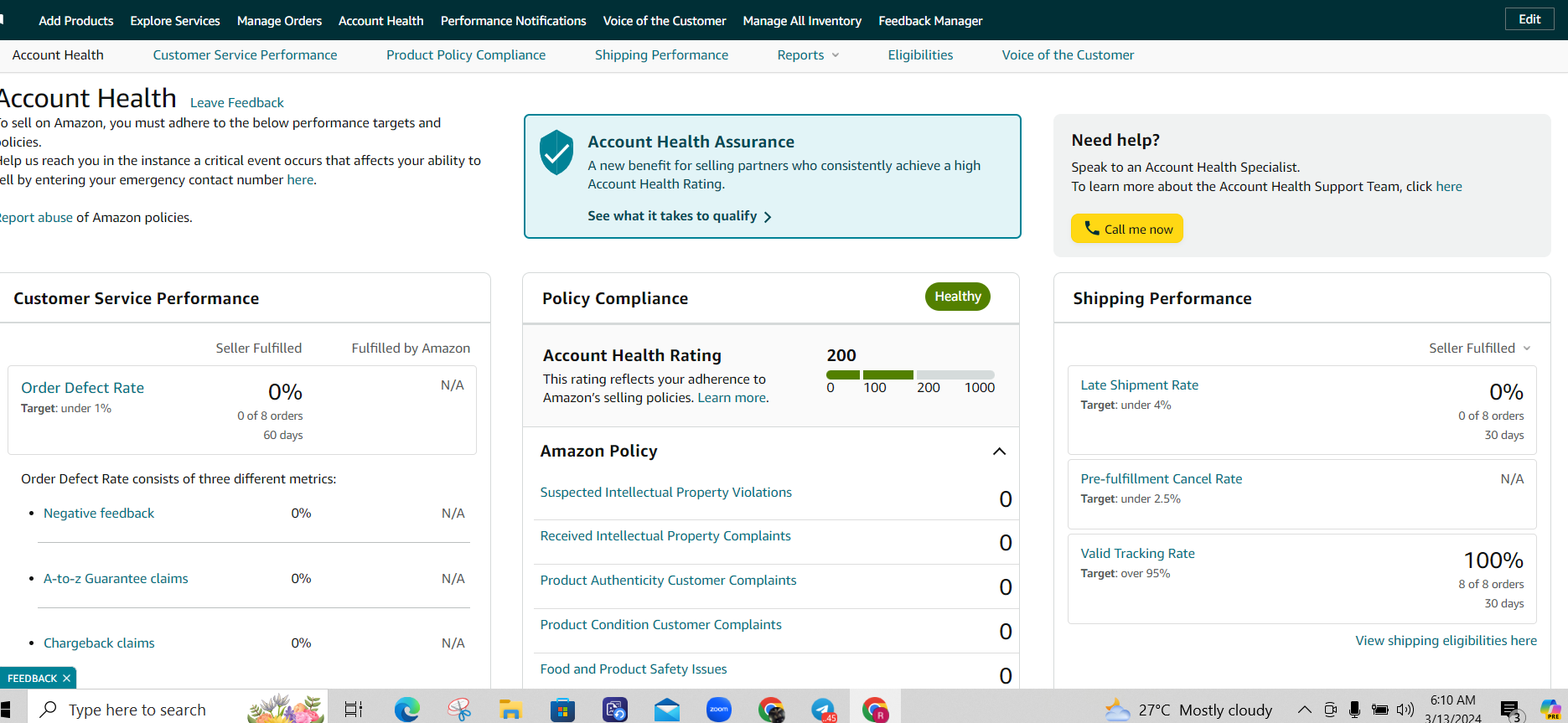Click the microphone tray icon
This screenshot has width=1568, height=723.
(x=1354, y=710)
